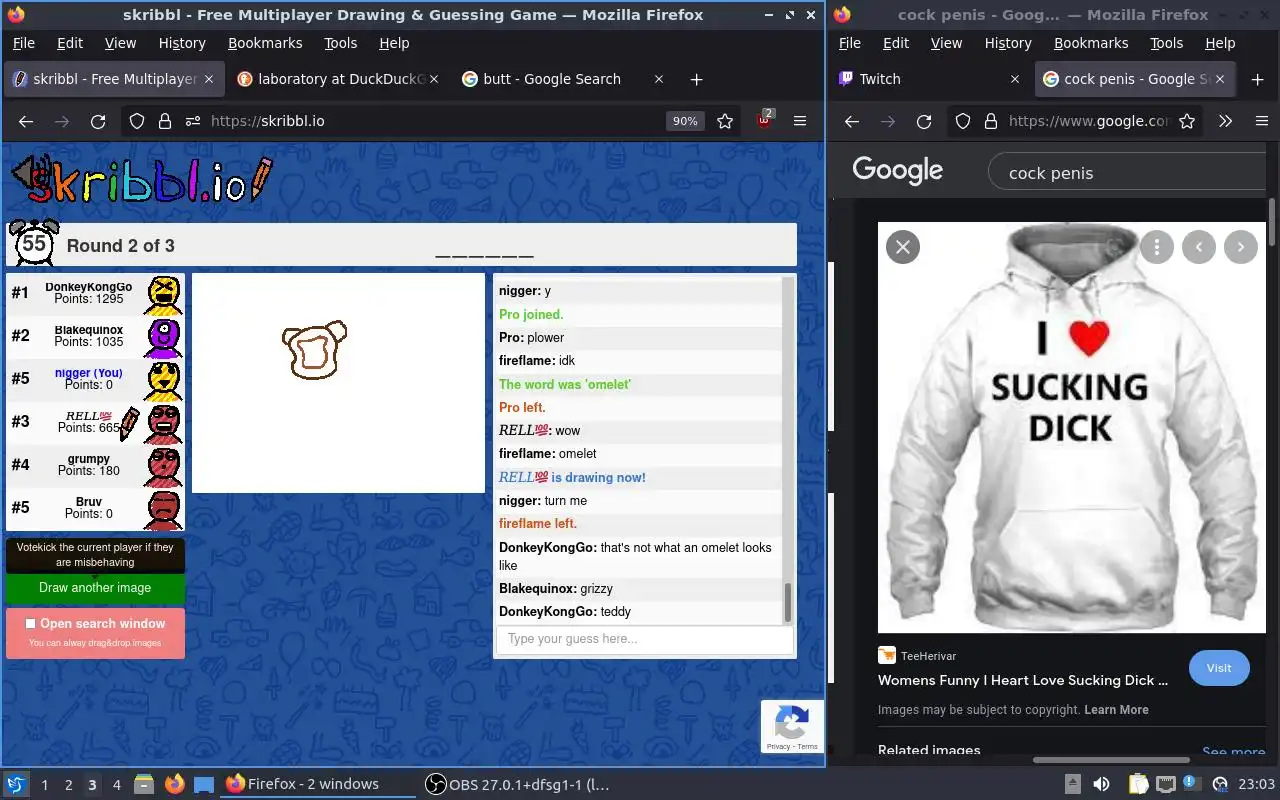Open the Tools menu in the right Firefox window
Screen dimensions: 1280x800
click(x=1166, y=43)
